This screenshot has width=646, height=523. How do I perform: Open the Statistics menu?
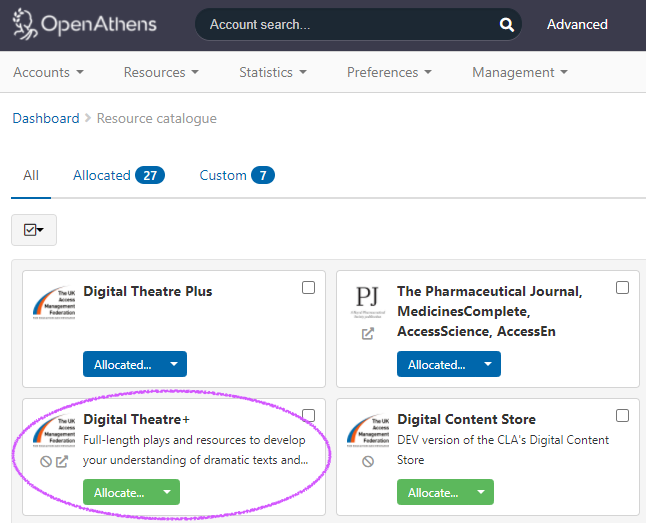point(273,73)
